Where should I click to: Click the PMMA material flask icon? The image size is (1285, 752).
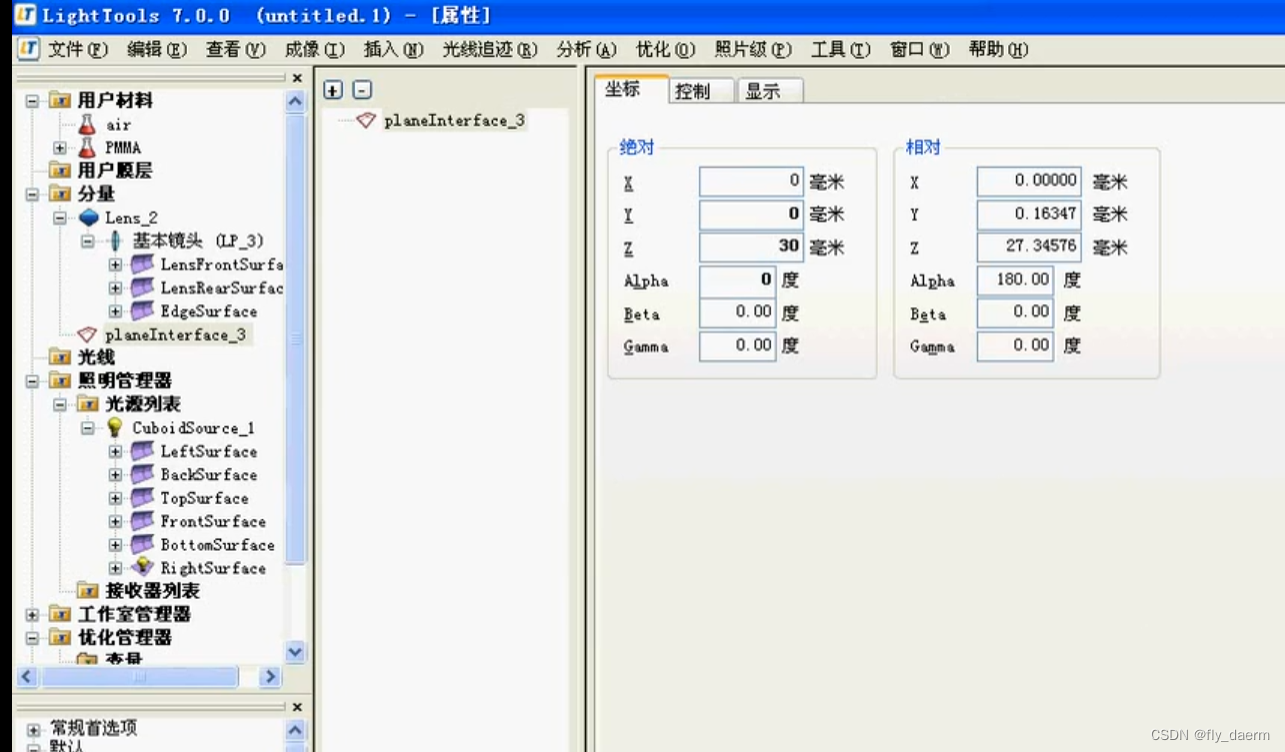pos(87,147)
